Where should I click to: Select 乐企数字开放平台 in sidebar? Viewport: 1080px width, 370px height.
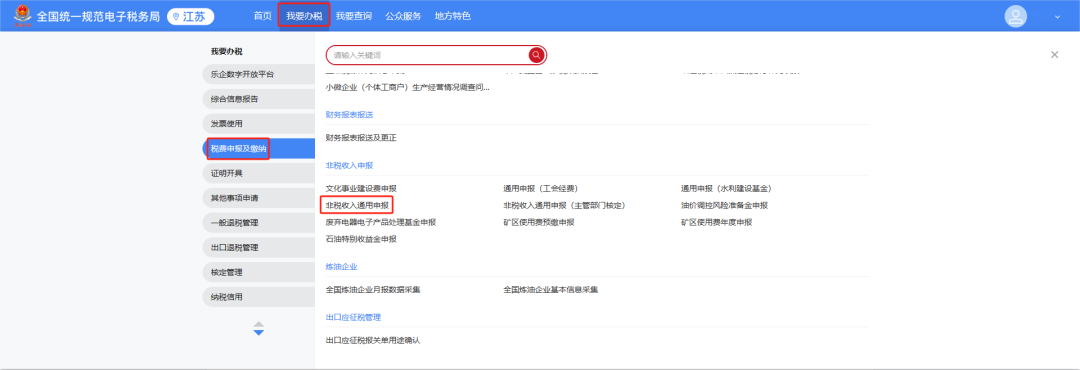258,74
